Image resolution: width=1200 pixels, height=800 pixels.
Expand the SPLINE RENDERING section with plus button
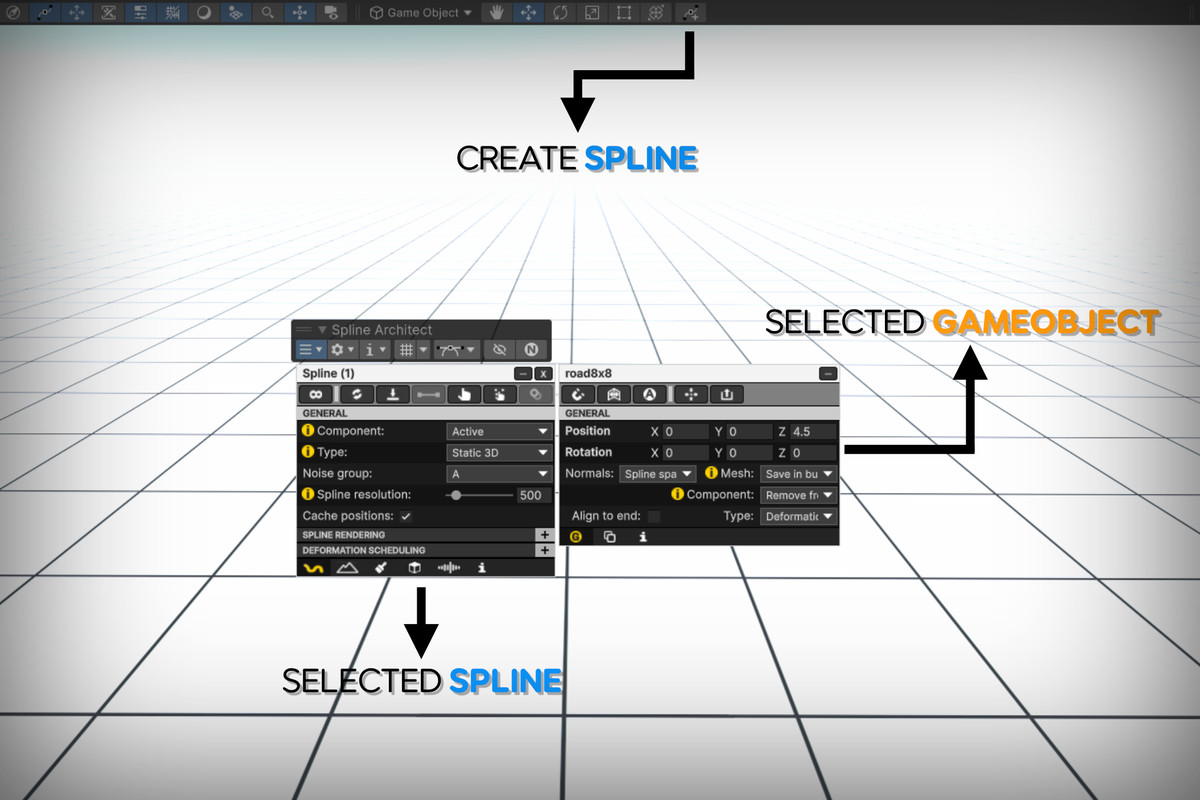tap(546, 533)
